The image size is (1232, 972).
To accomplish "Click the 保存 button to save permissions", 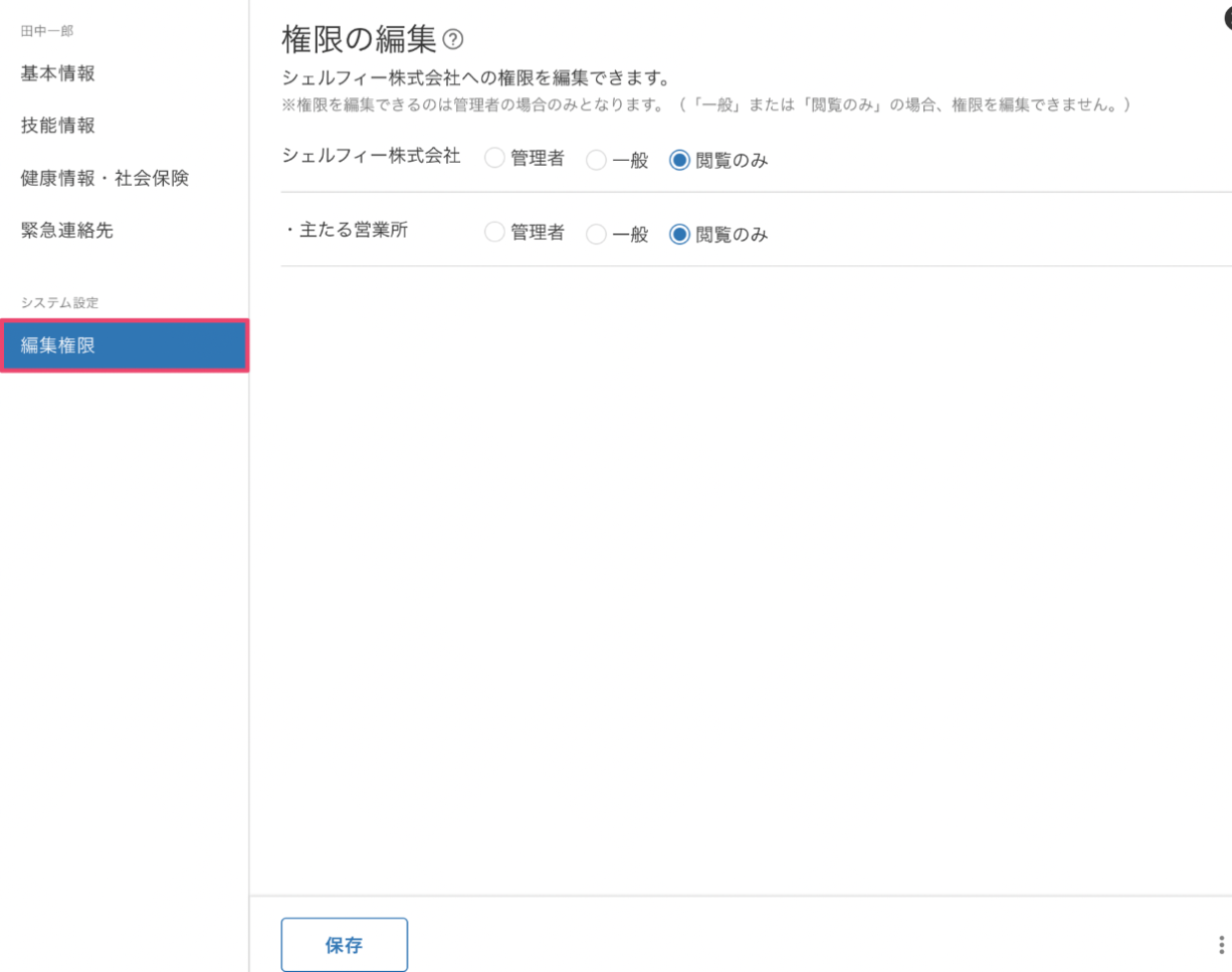I will pyautogui.click(x=344, y=943).
